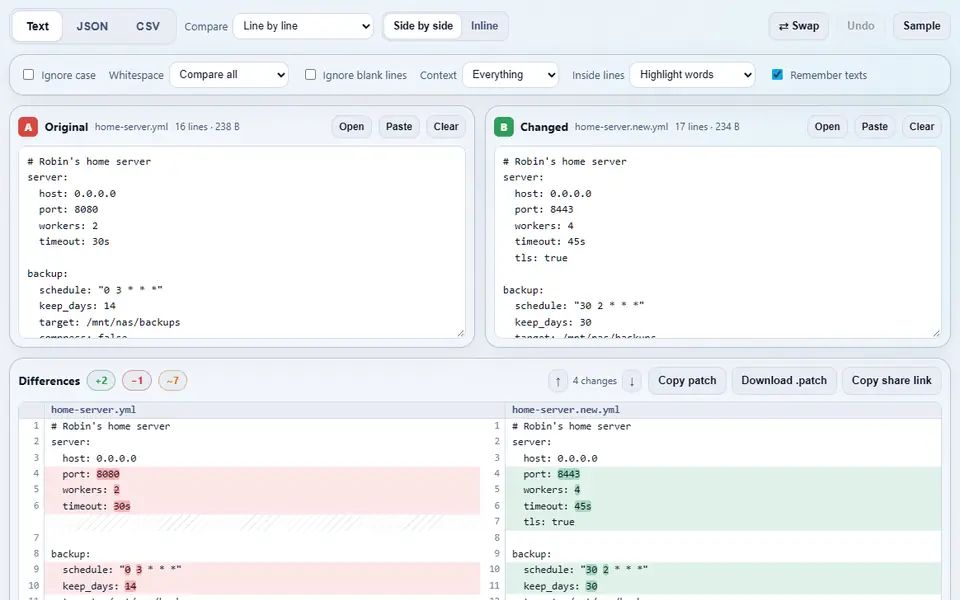The height and width of the screenshot is (600, 960).
Task: Click the green B badge for Changed
Action: click(504, 127)
